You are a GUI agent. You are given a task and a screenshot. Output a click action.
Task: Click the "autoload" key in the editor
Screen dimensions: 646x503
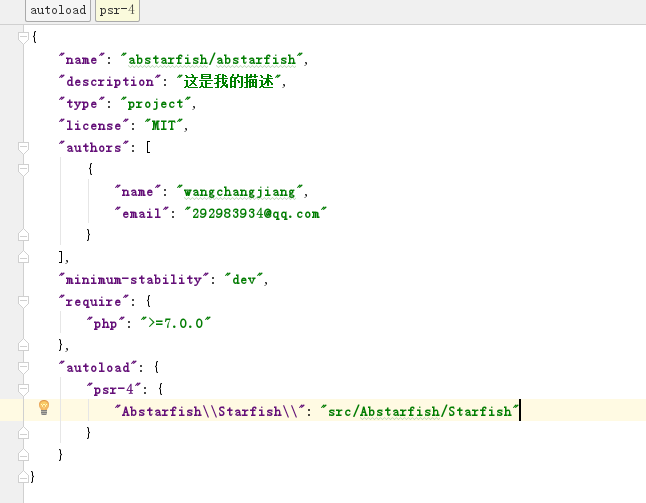98,367
